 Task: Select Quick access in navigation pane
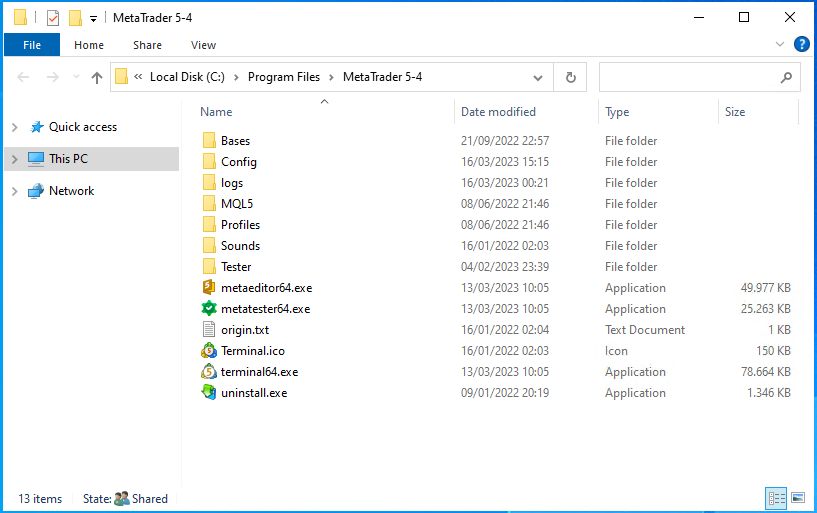83,127
